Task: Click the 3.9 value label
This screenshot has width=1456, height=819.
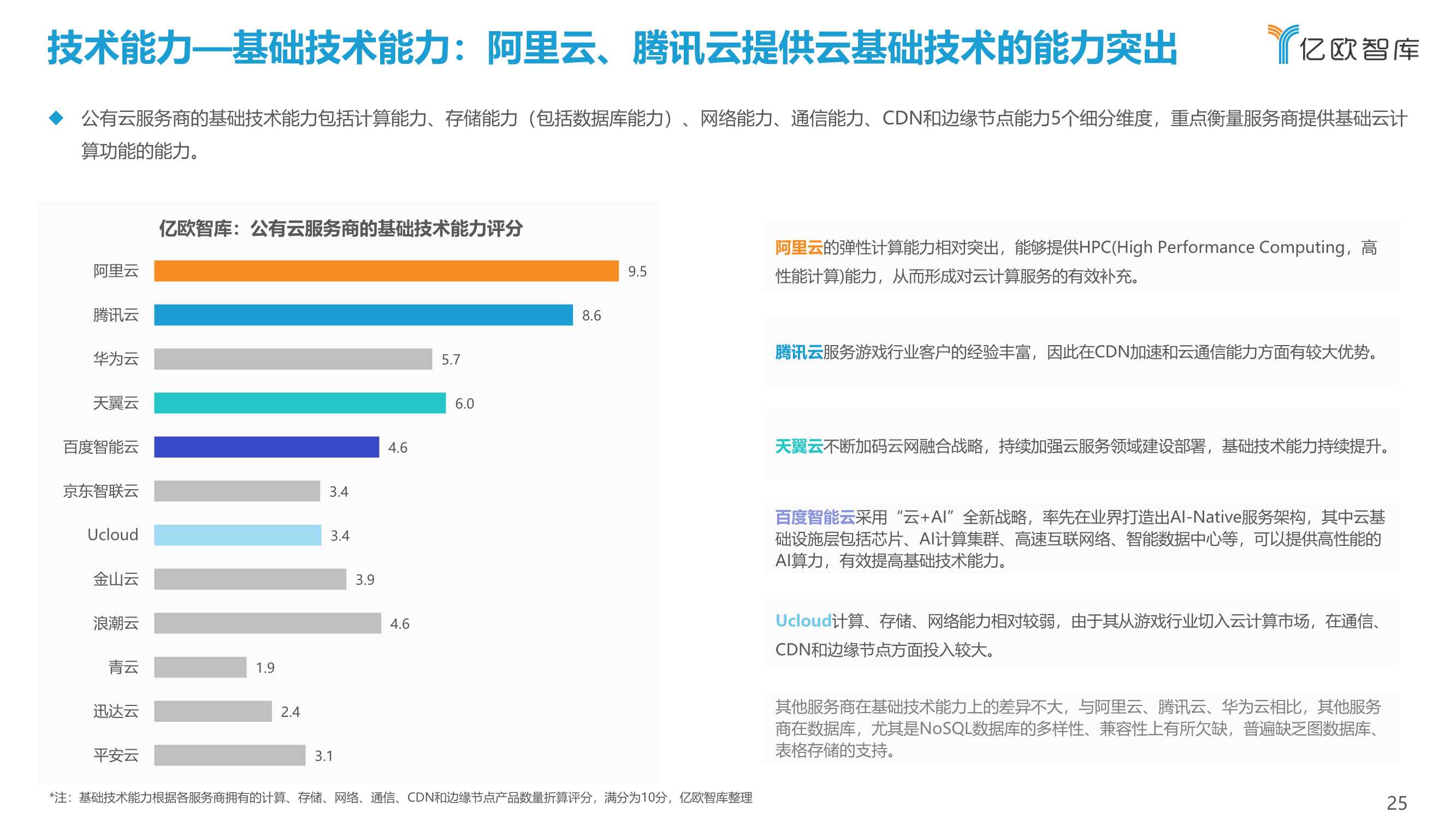Action: [x=365, y=580]
